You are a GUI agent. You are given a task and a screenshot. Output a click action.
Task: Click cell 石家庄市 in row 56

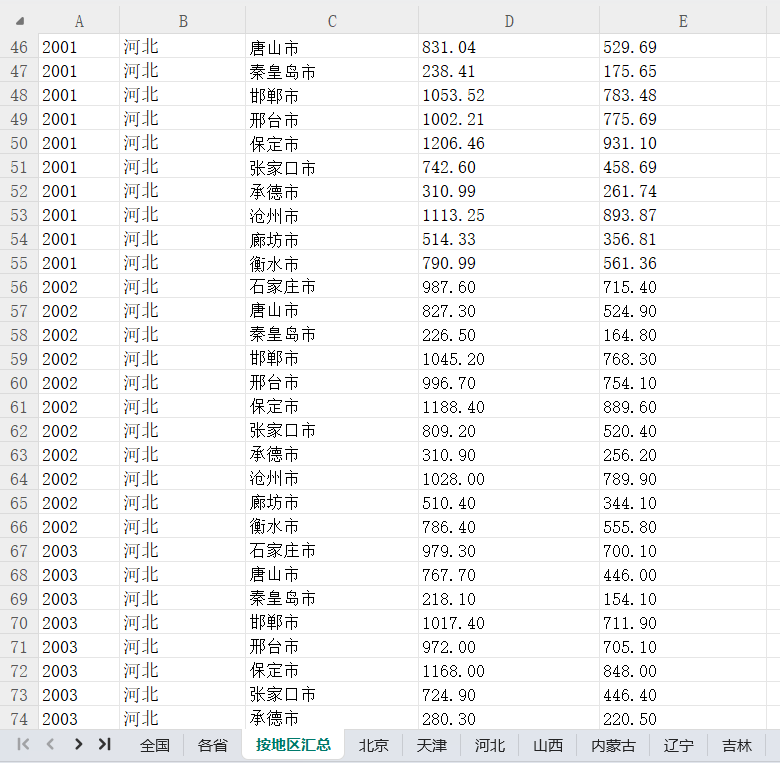point(332,286)
